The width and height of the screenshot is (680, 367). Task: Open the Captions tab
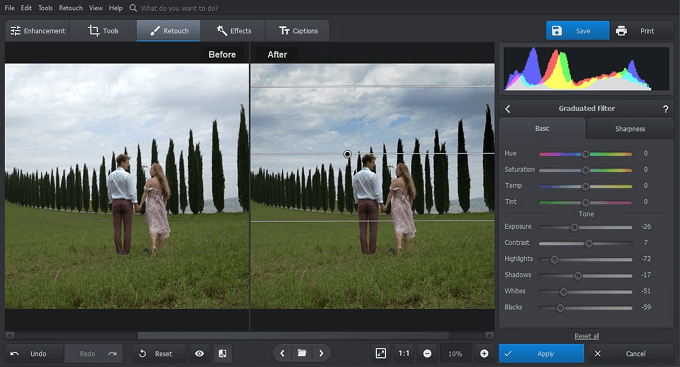coord(298,31)
